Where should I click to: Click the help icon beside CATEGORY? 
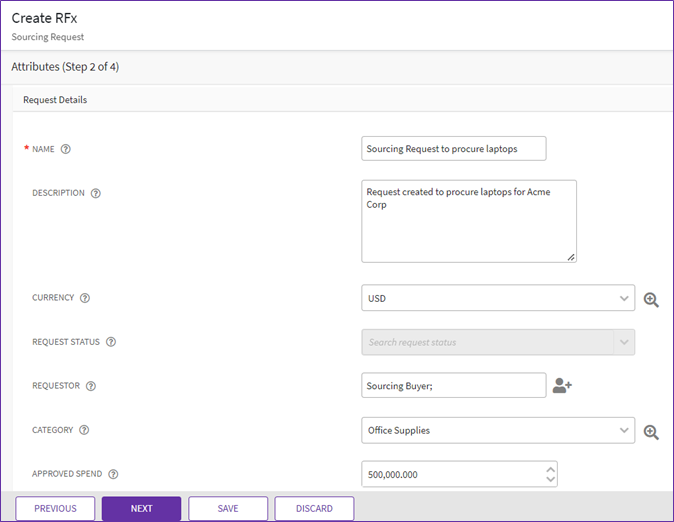coord(84,430)
